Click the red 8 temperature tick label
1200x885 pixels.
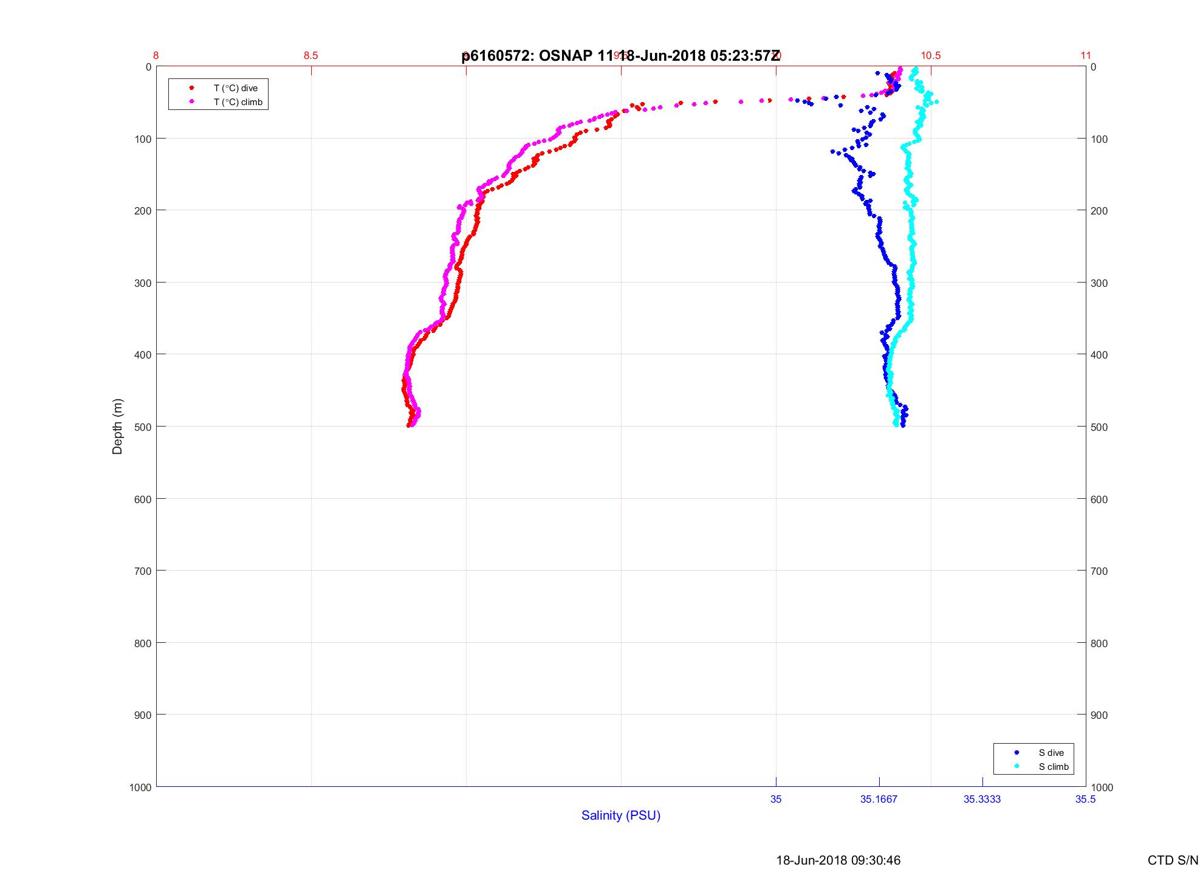pyautogui.click(x=156, y=55)
